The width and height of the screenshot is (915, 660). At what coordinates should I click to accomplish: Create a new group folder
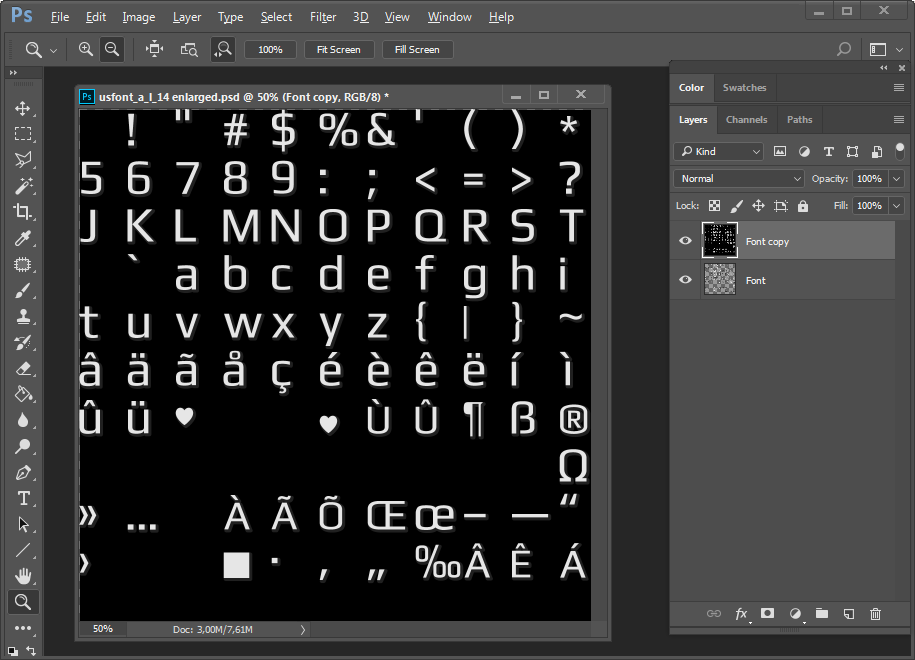coord(822,613)
